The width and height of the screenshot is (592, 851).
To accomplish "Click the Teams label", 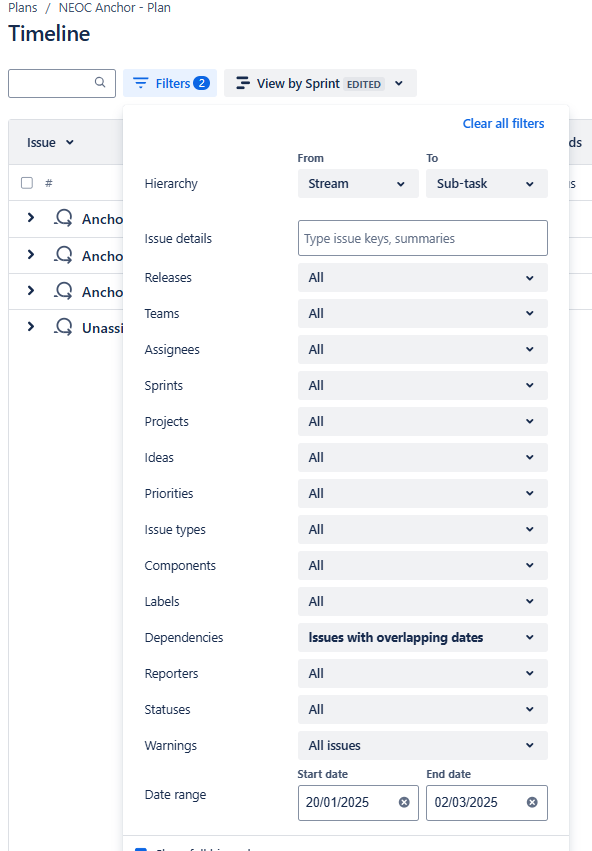I will (x=162, y=314).
